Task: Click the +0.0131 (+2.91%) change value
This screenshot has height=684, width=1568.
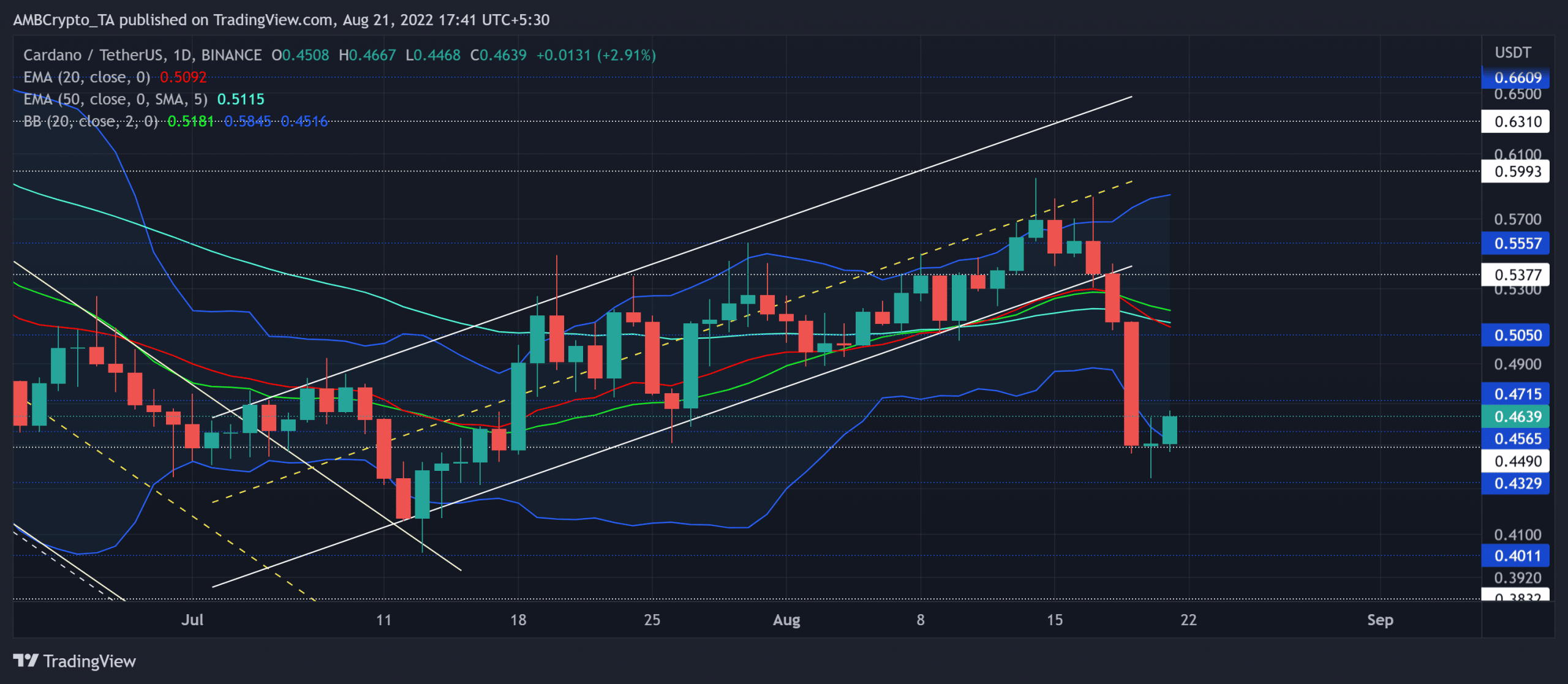Action: point(596,55)
